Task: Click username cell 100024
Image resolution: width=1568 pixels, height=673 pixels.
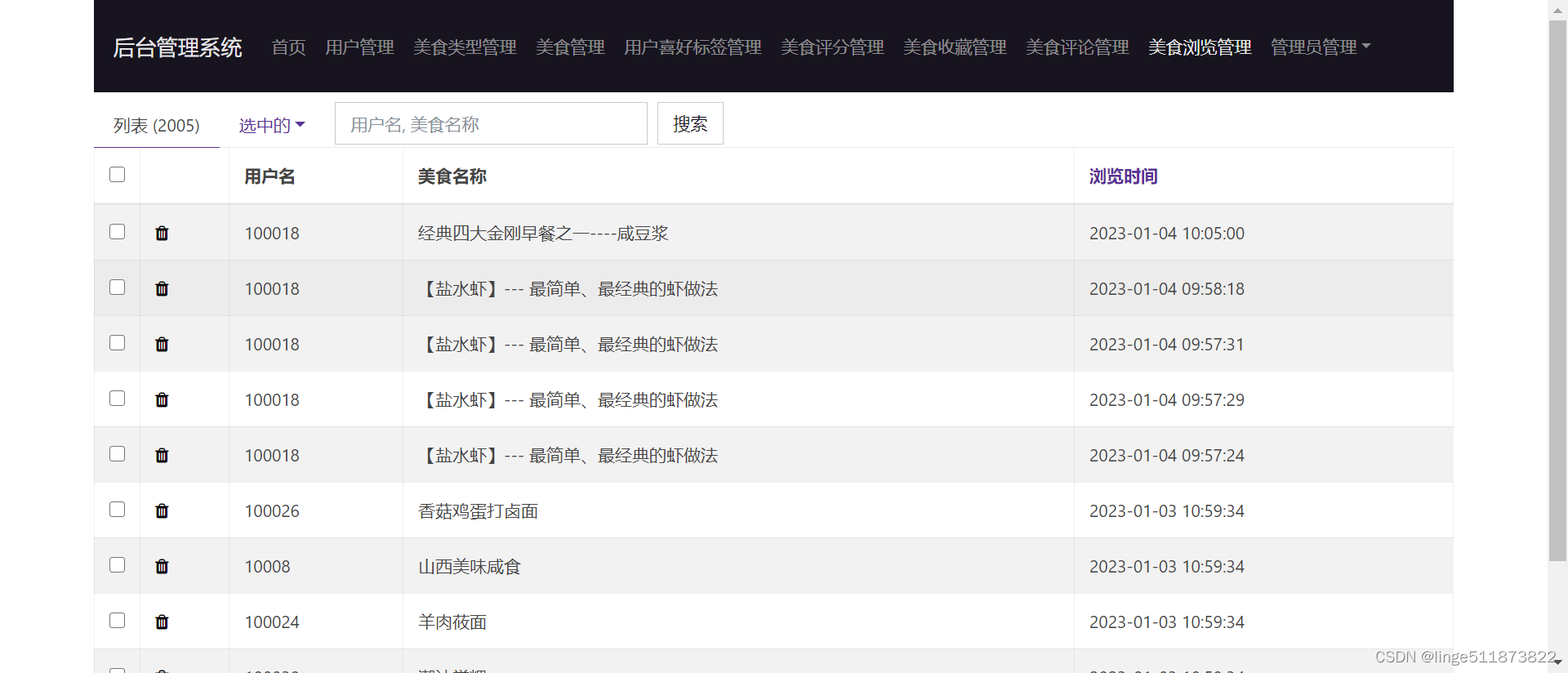Action: pyautogui.click(x=272, y=622)
